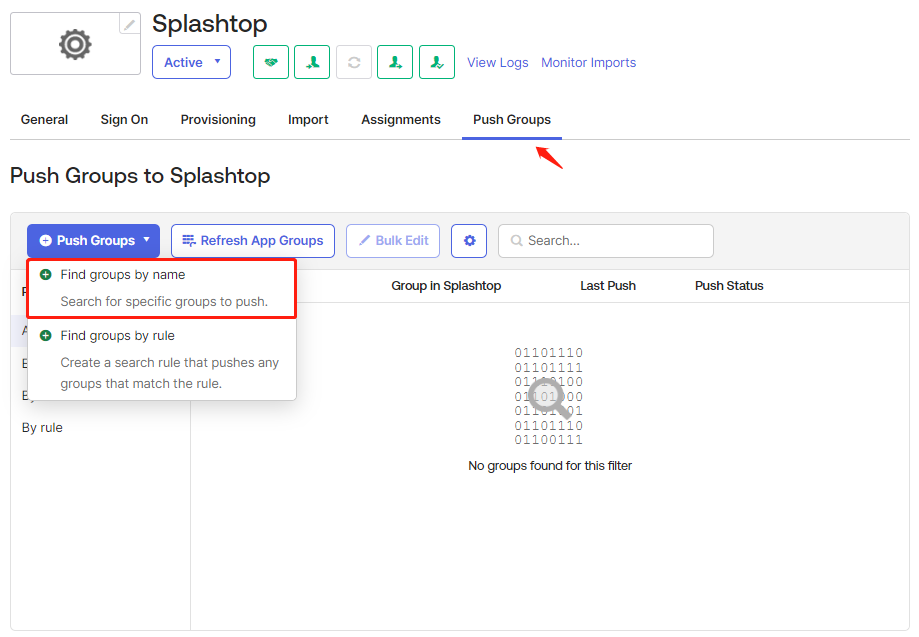
Task: Click the Push Groups to Splashtop heading
Action: [140, 176]
